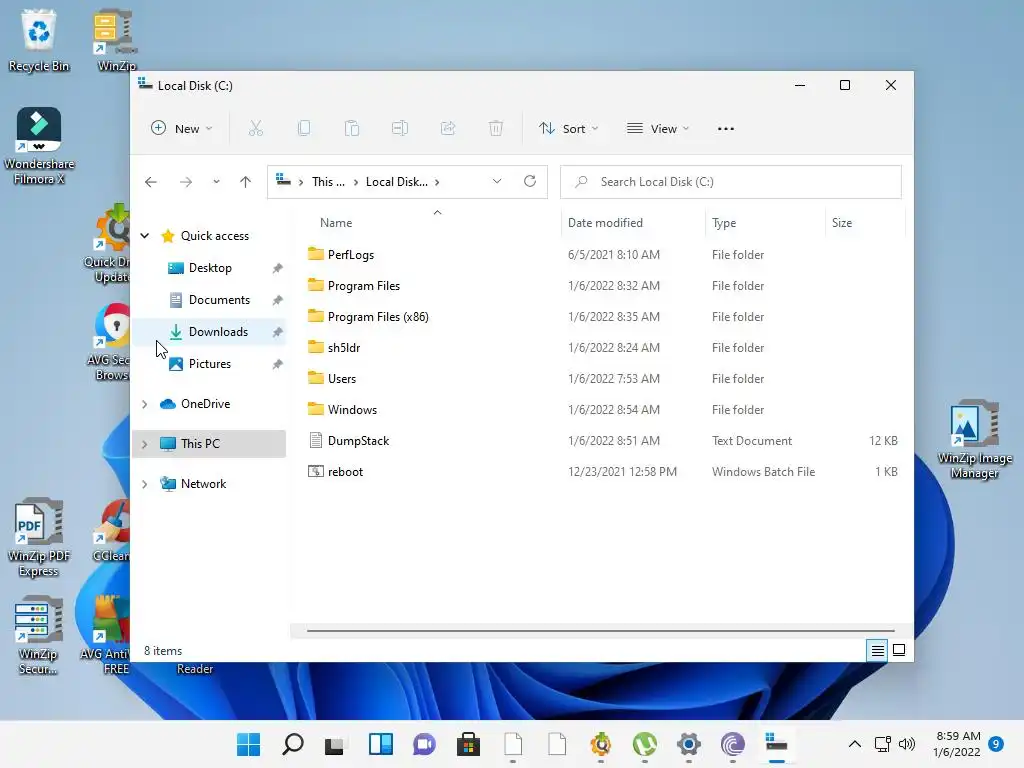
Task: Open Teams Chat from taskbar
Action: tap(424, 744)
